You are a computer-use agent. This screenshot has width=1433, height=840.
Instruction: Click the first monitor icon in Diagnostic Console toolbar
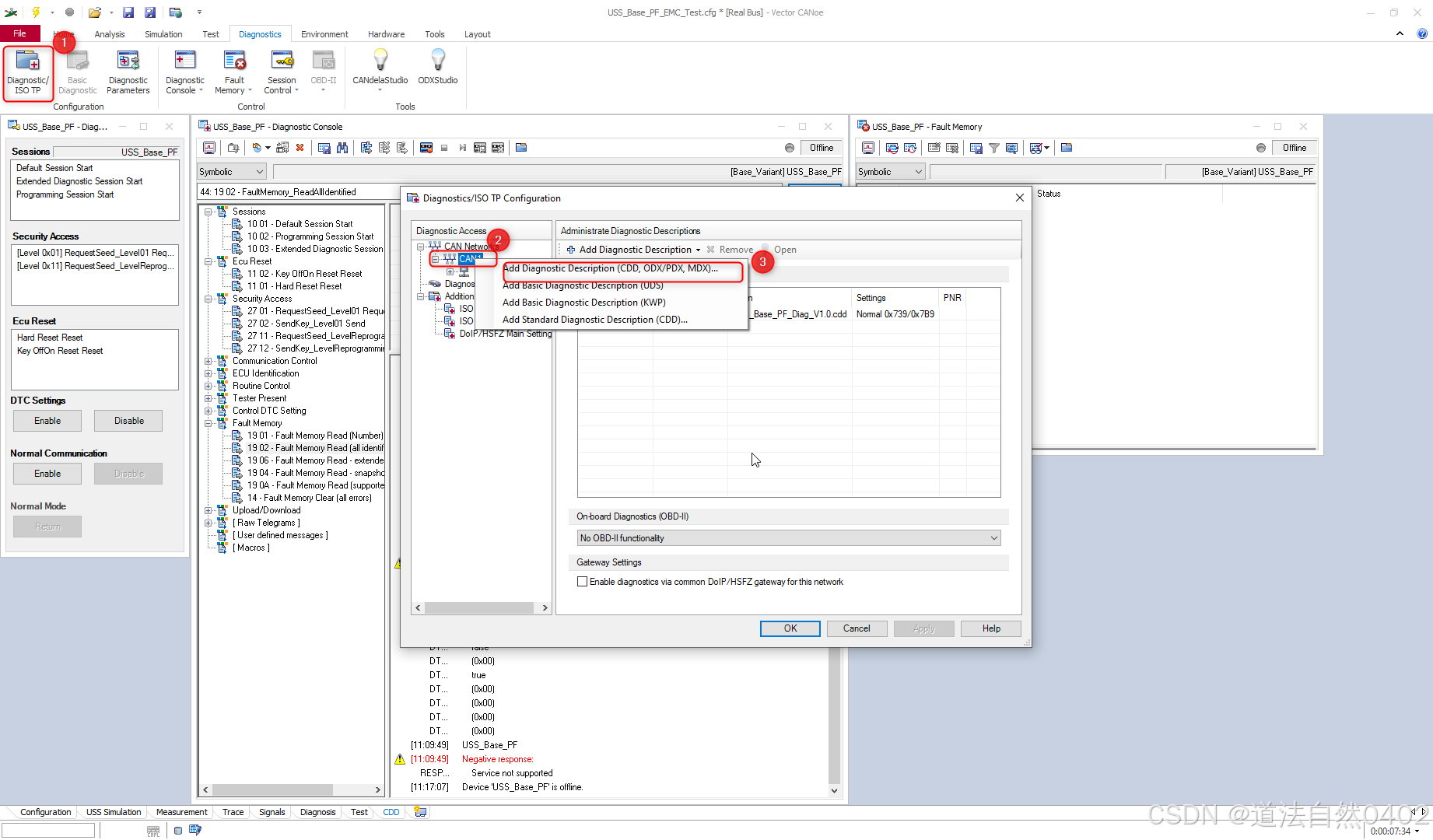209,148
